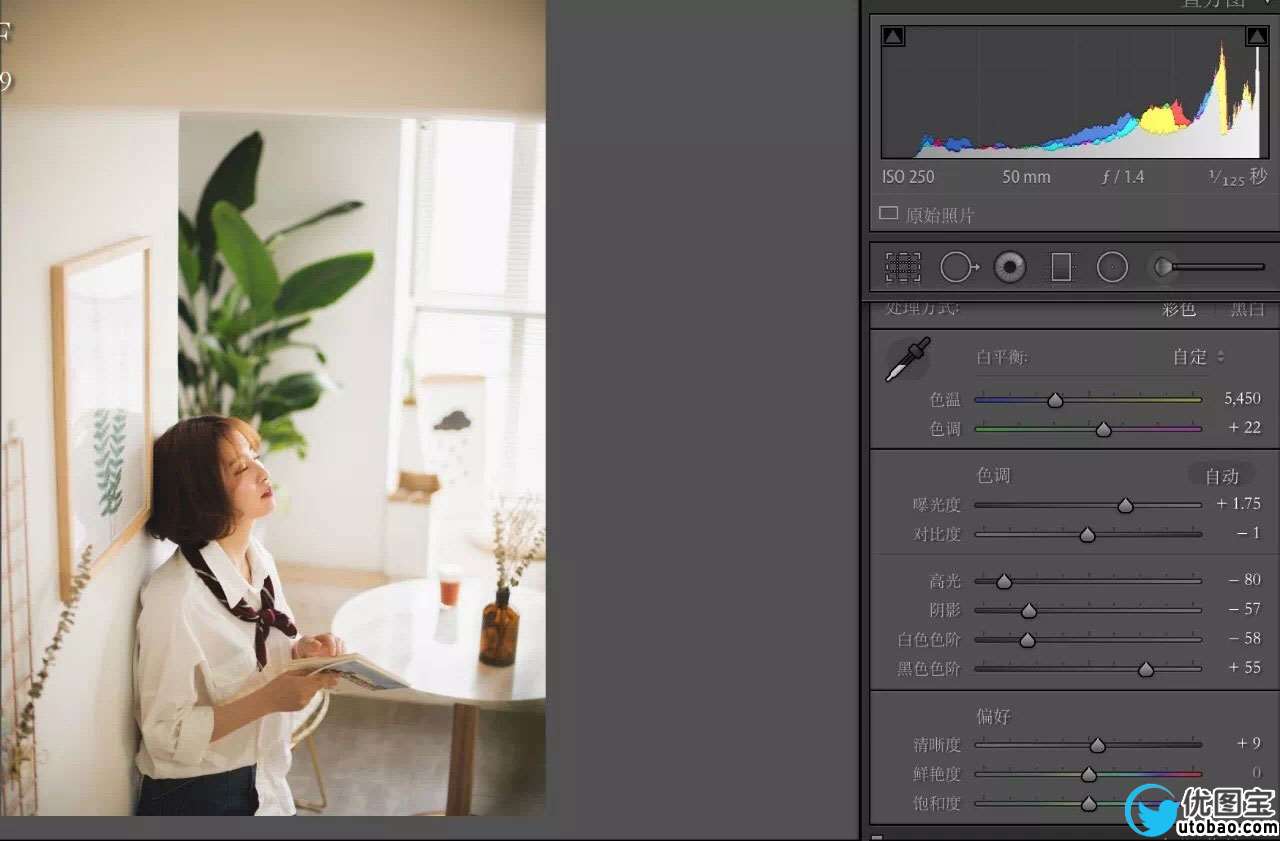
Task: Click the histogram graph area
Action: coord(1075,92)
